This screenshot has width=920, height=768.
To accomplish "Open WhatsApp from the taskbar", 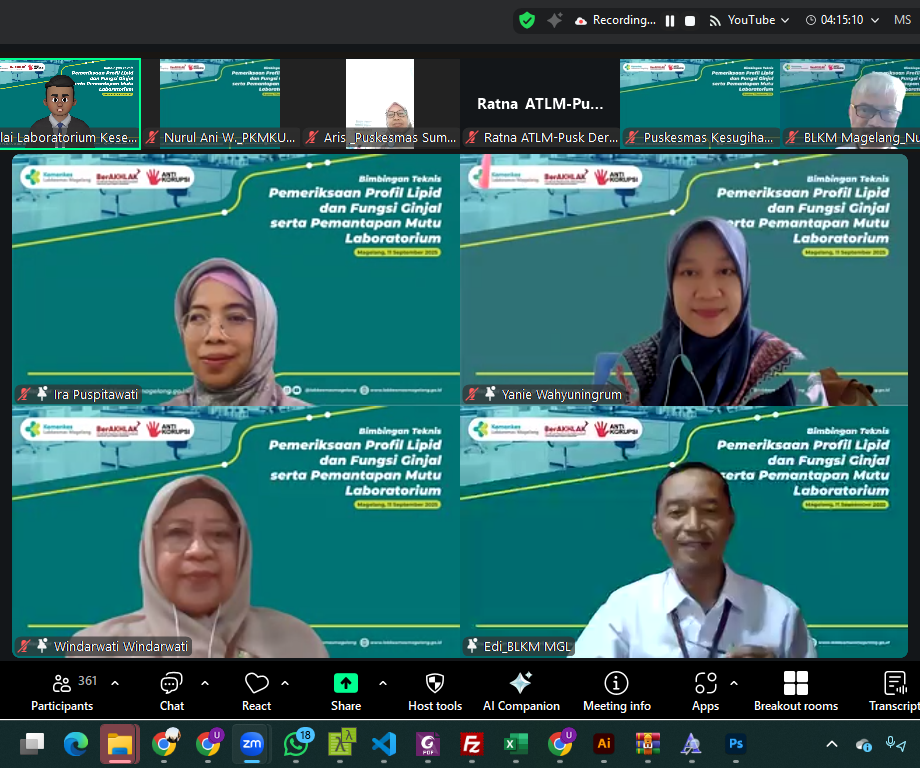I will (297, 744).
